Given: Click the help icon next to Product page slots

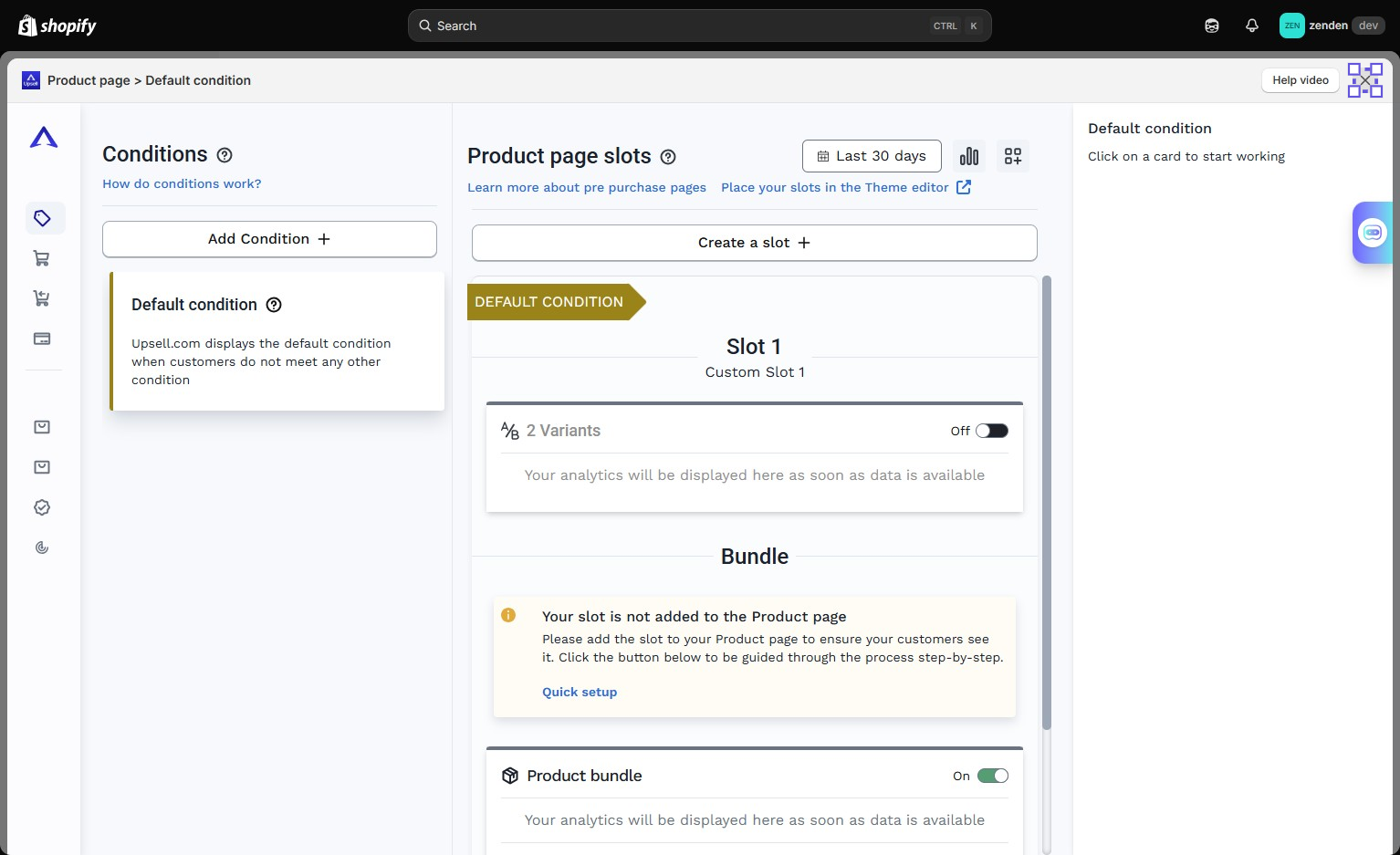Looking at the screenshot, I should click(668, 157).
